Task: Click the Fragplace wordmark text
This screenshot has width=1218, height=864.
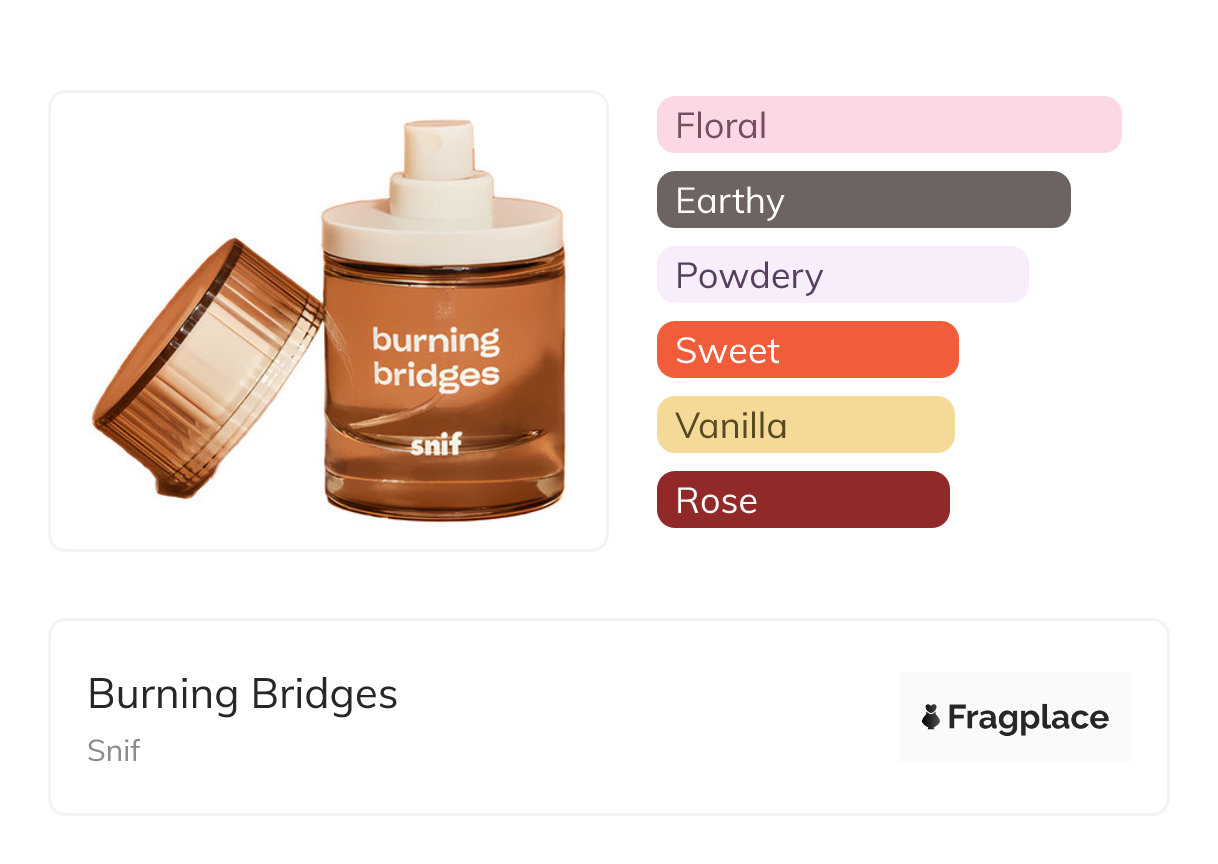Action: click(x=1027, y=717)
